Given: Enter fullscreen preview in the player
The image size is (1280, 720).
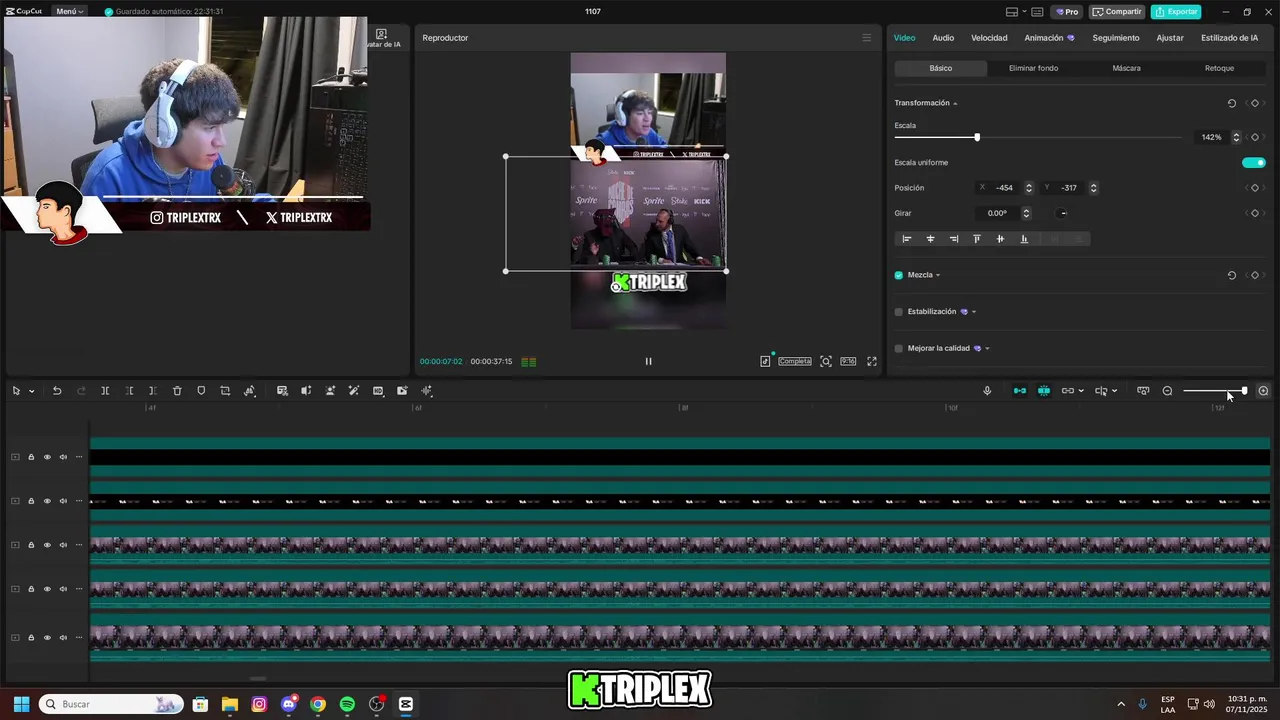Looking at the screenshot, I should [872, 361].
